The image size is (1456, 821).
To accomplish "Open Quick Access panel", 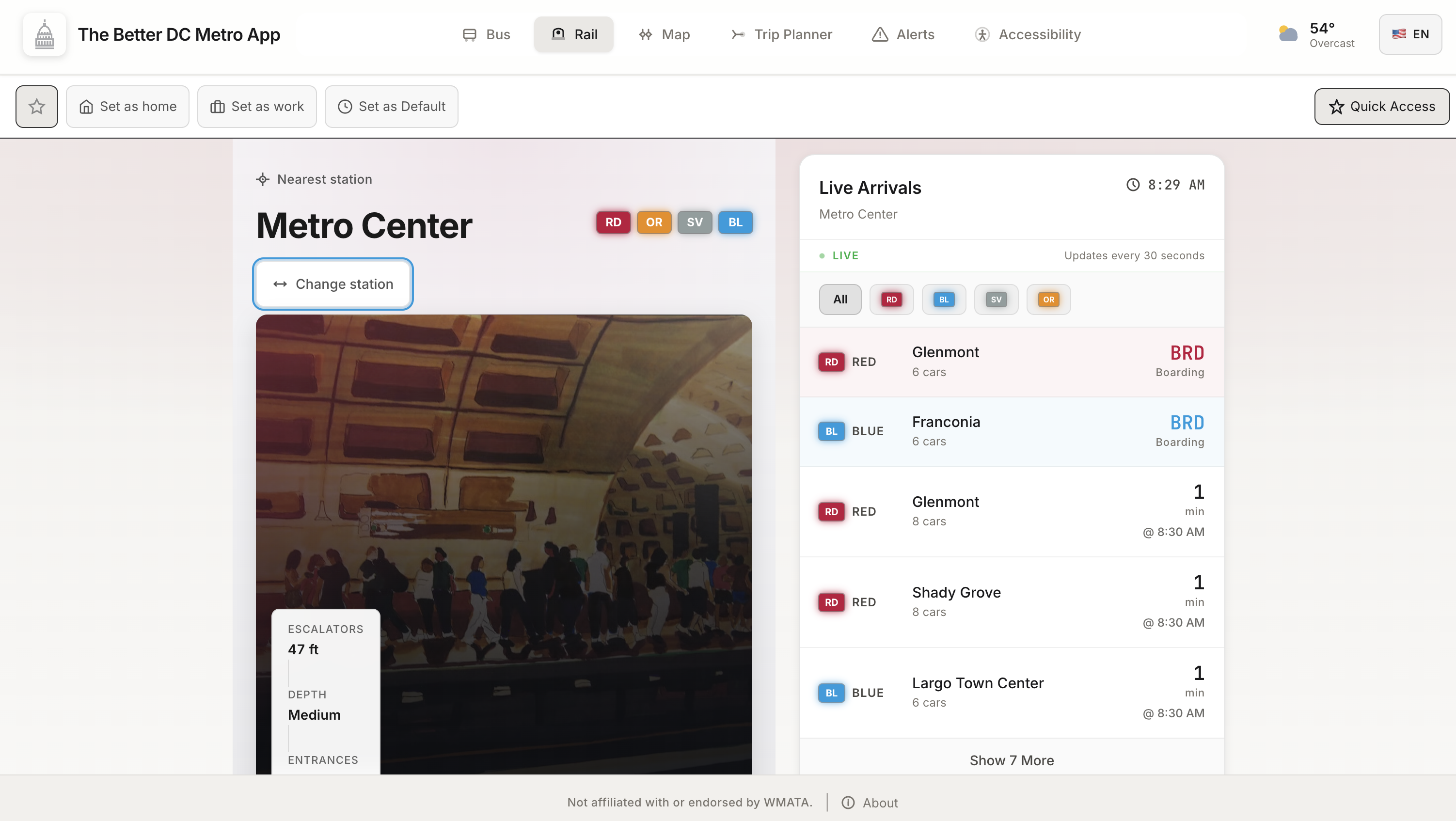I will pyautogui.click(x=1382, y=106).
